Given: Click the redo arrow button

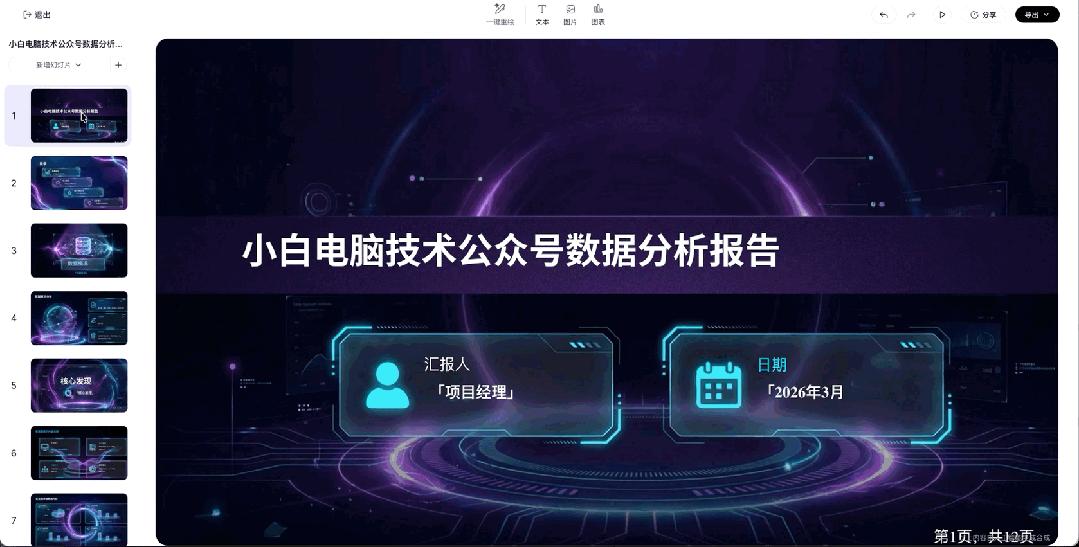Looking at the screenshot, I should [x=911, y=14].
